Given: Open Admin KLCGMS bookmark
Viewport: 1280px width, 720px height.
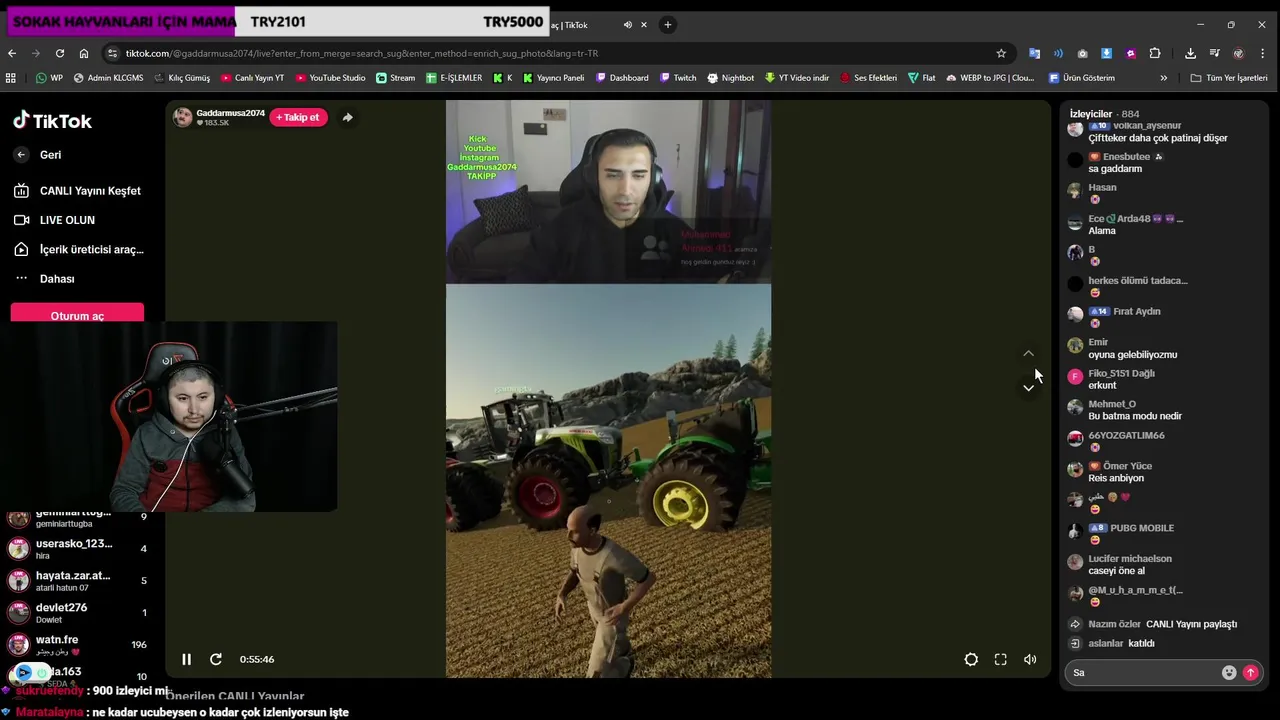Looking at the screenshot, I should click(108, 77).
